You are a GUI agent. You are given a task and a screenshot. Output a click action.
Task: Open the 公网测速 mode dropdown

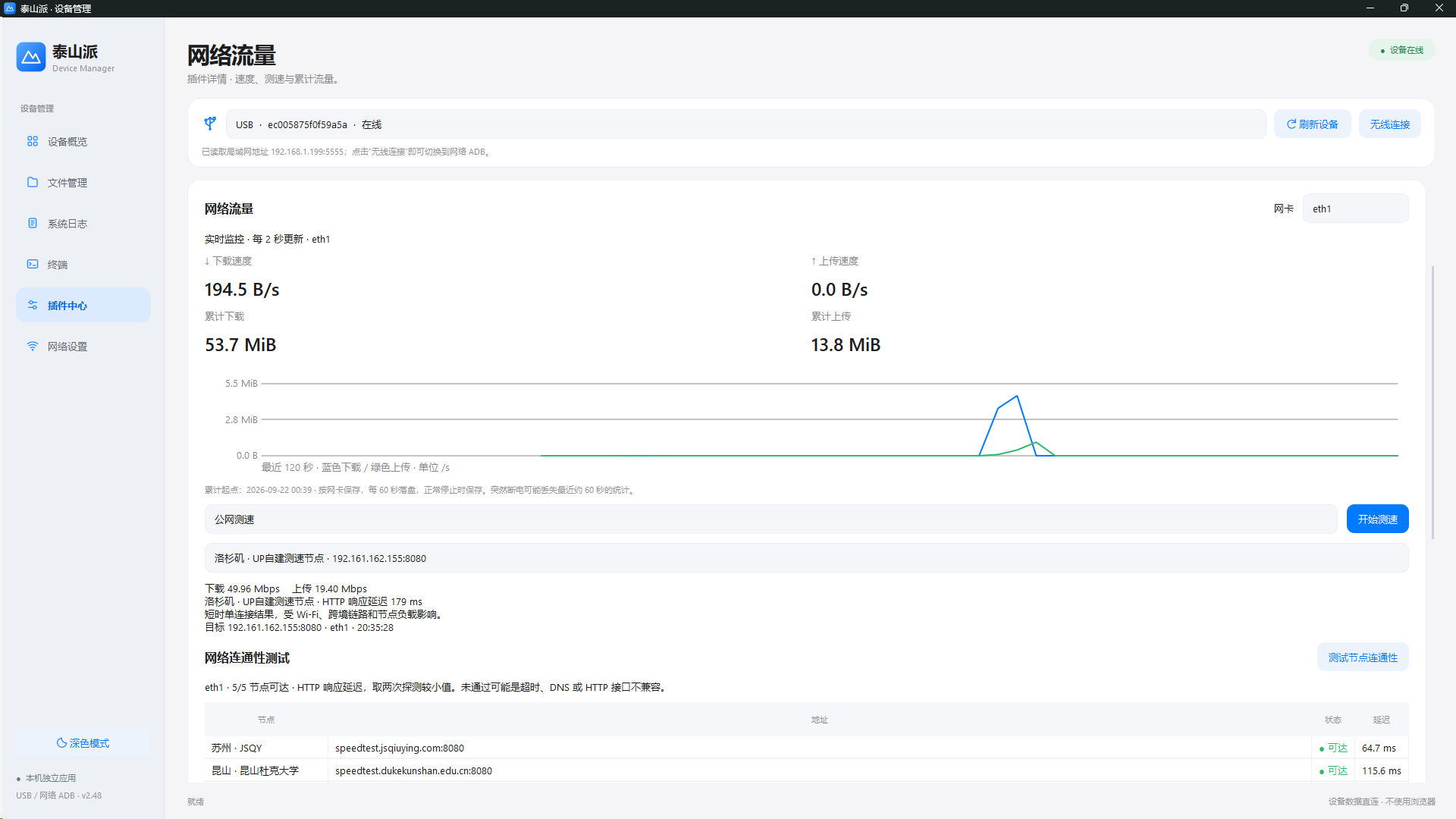[770, 519]
